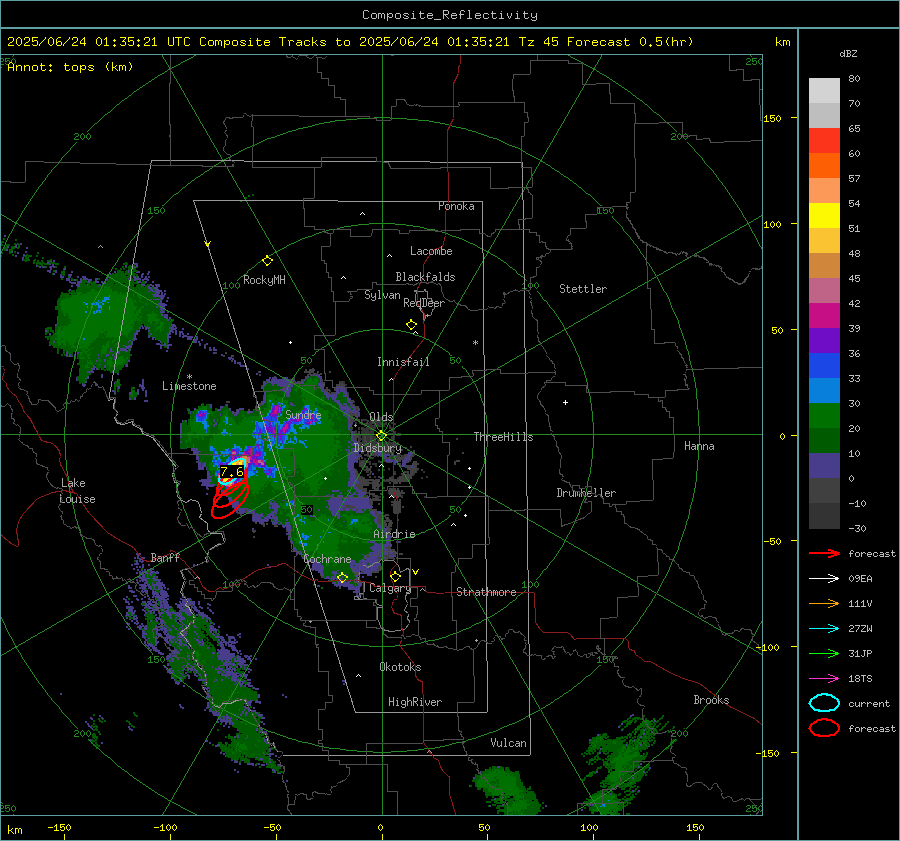This screenshot has width=900, height=841.
Task: Click the 18TS legend label
Action: point(860,679)
